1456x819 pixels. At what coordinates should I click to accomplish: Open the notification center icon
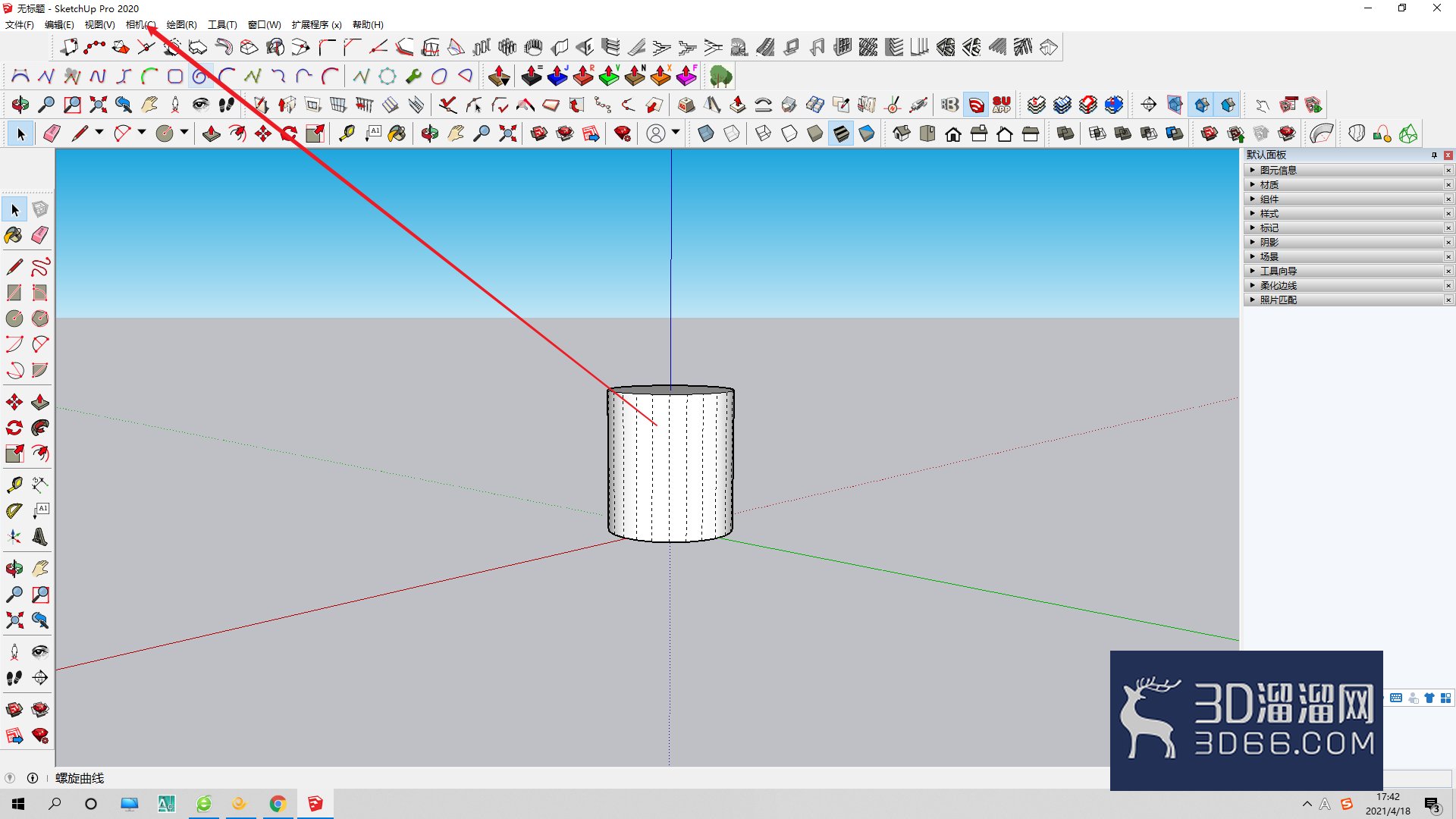1432,805
